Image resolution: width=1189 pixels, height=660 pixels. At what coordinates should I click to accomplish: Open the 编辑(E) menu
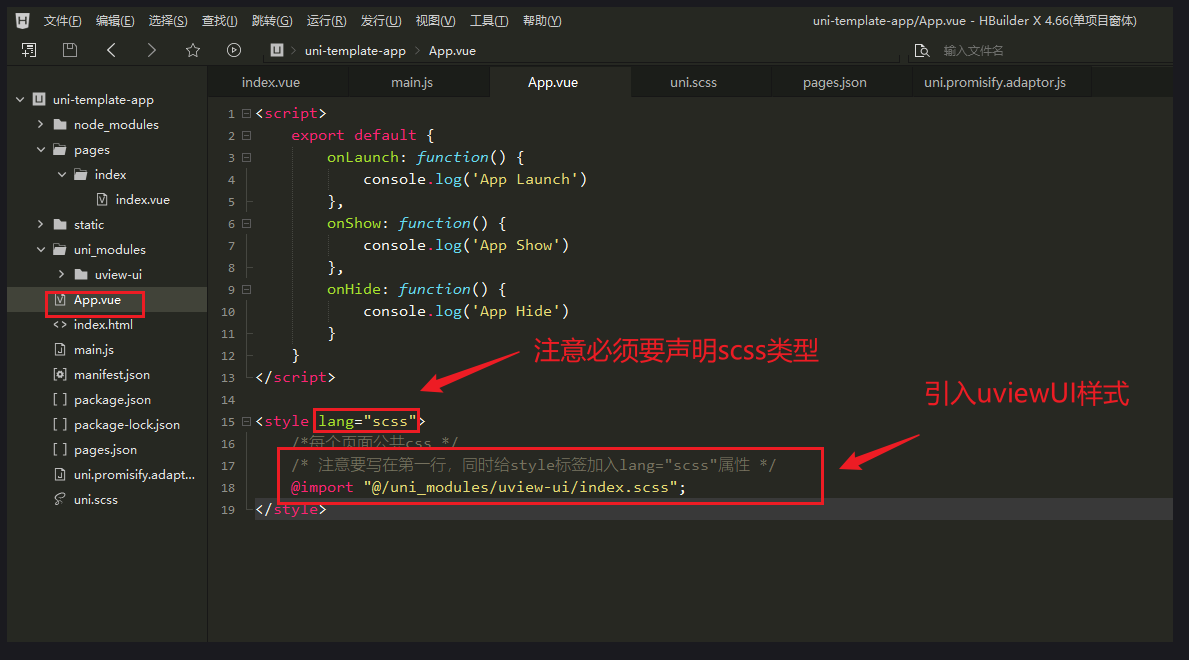(115, 20)
